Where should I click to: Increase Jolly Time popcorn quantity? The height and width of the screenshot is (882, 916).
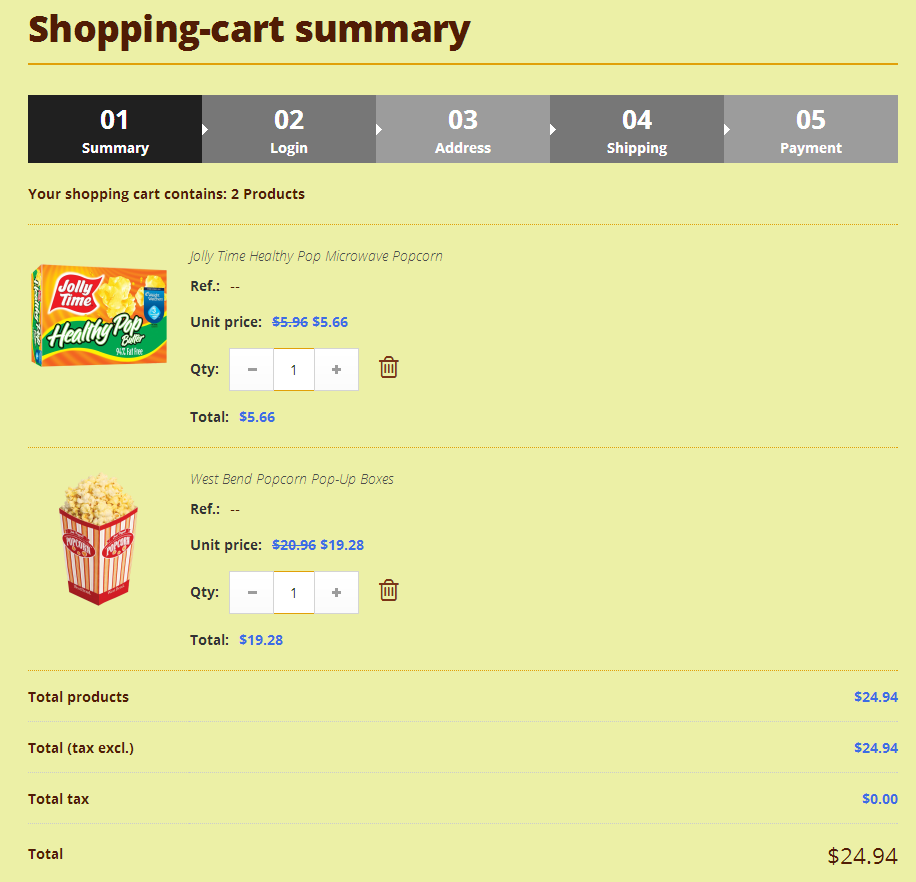336,370
